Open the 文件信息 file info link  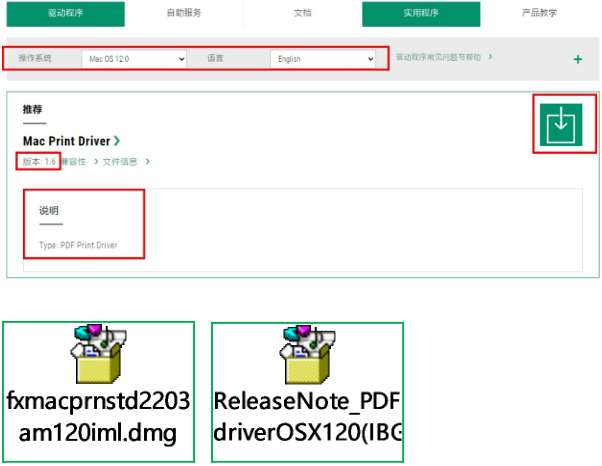126,162
